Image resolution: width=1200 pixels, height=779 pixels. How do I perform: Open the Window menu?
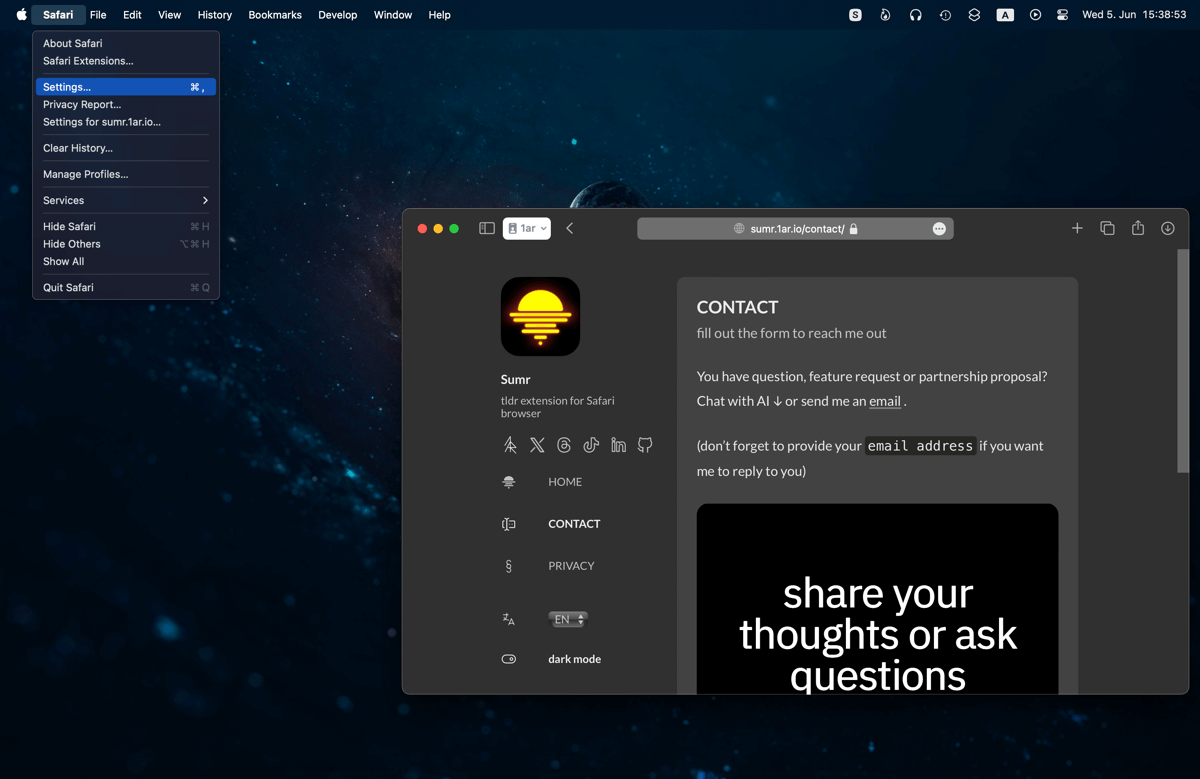point(393,15)
